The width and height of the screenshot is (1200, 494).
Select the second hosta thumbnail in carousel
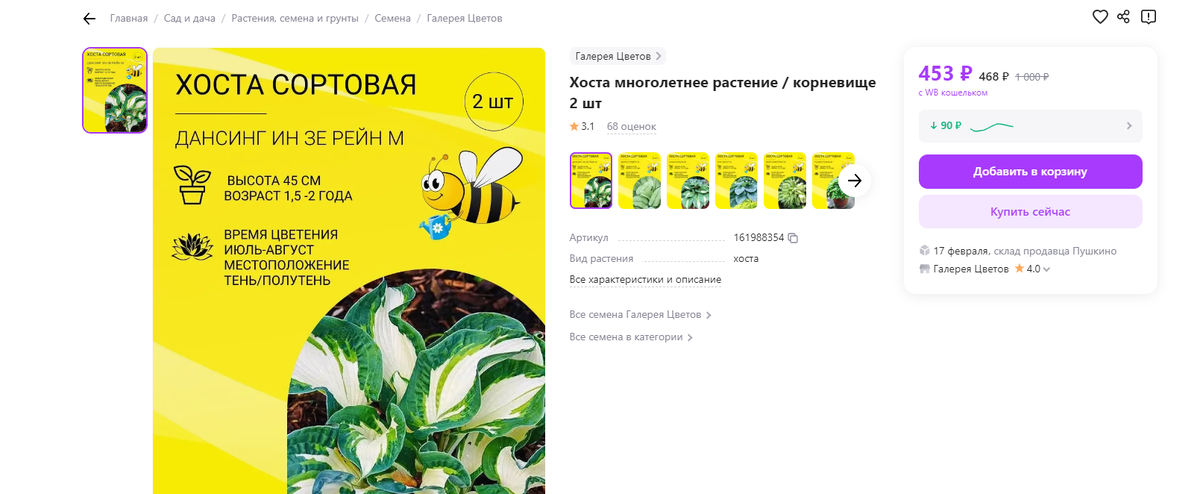[639, 181]
